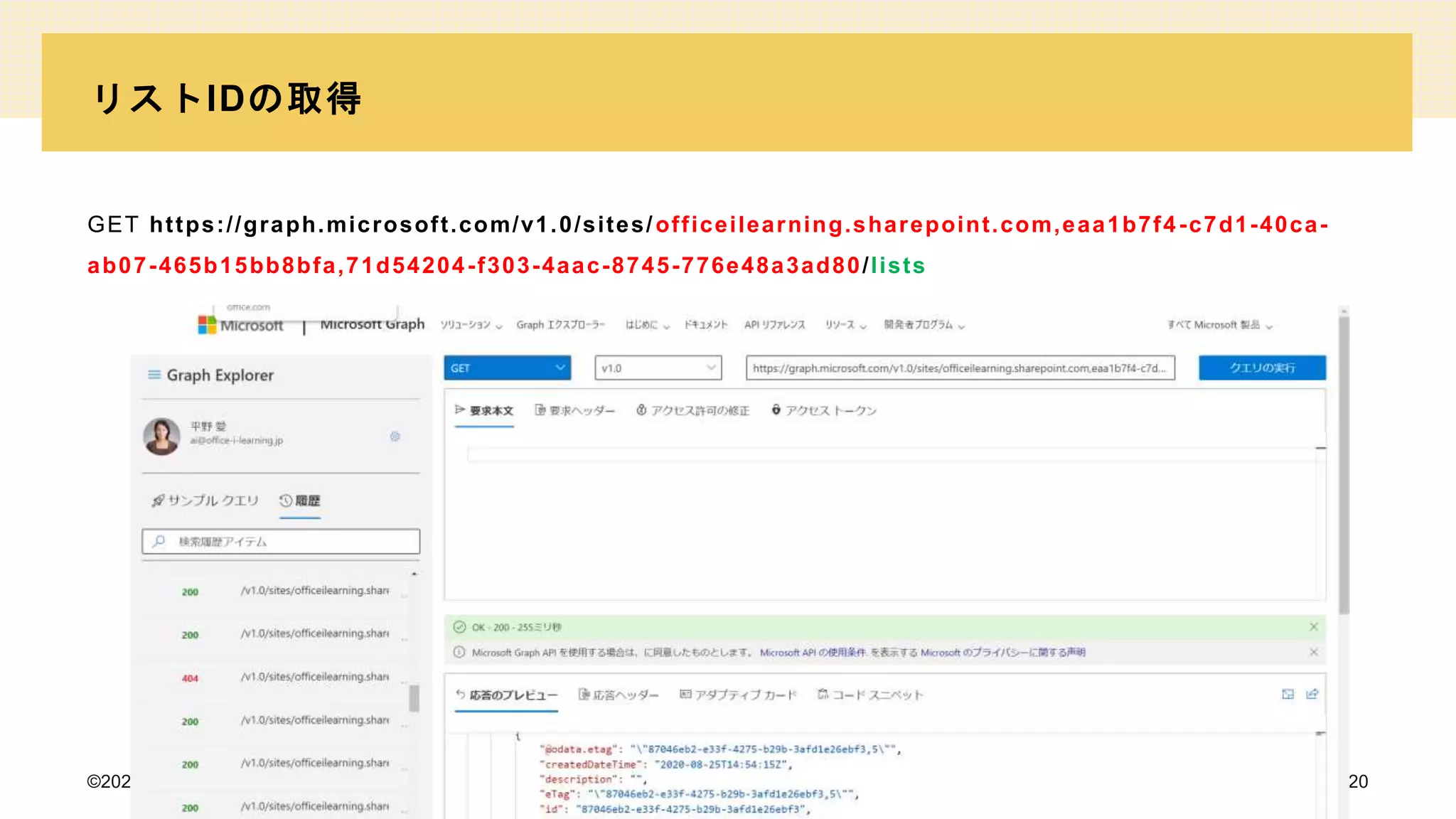The image size is (1456, 819).
Task: Open the Microsoft privacy statement link
Action: 1003,652
